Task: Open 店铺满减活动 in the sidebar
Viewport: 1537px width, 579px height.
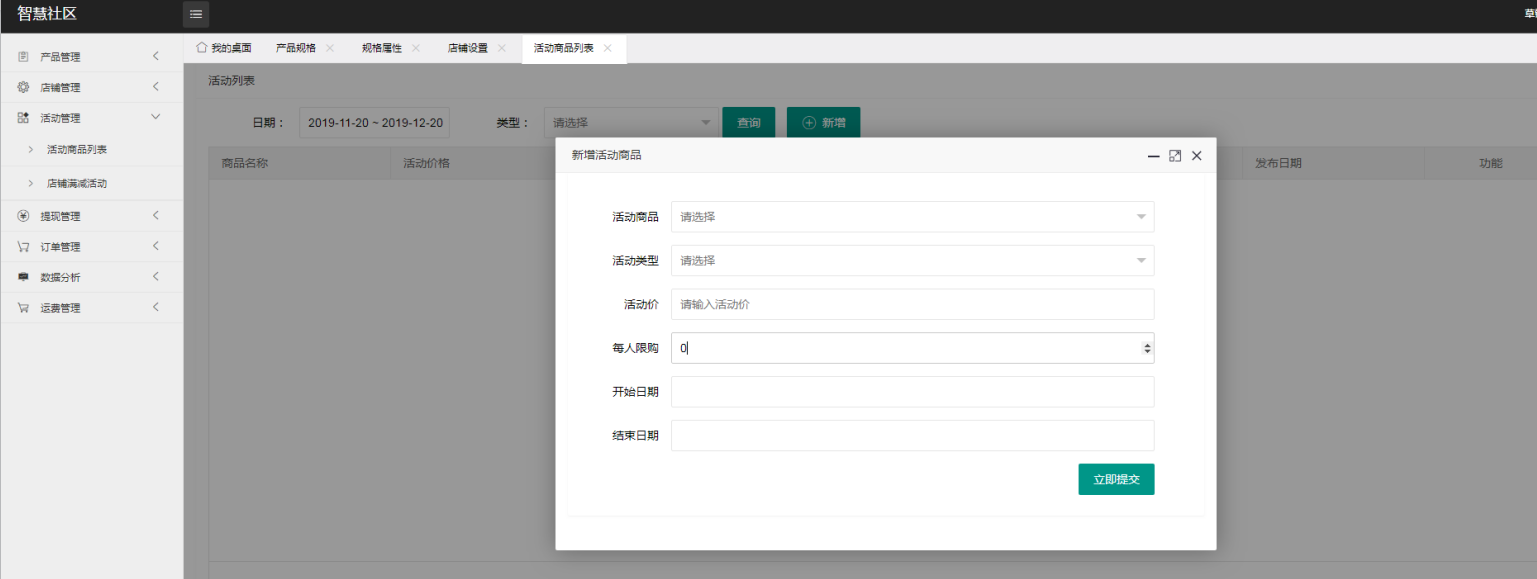Action: point(77,184)
